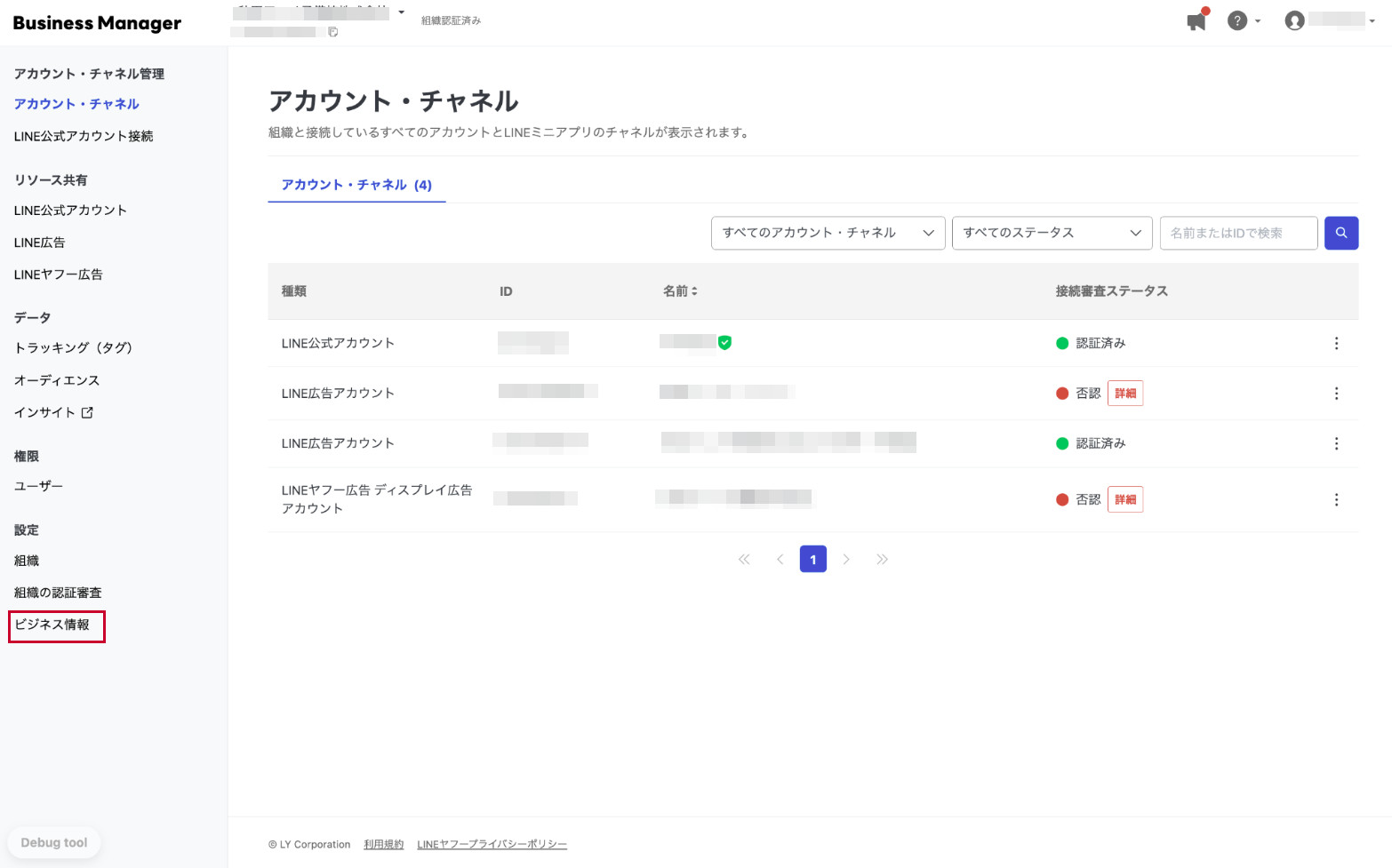This screenshot has width=1392, height=868.
Task: Open the すべてのステータス filter dropdown
Action: [1052, 233]
